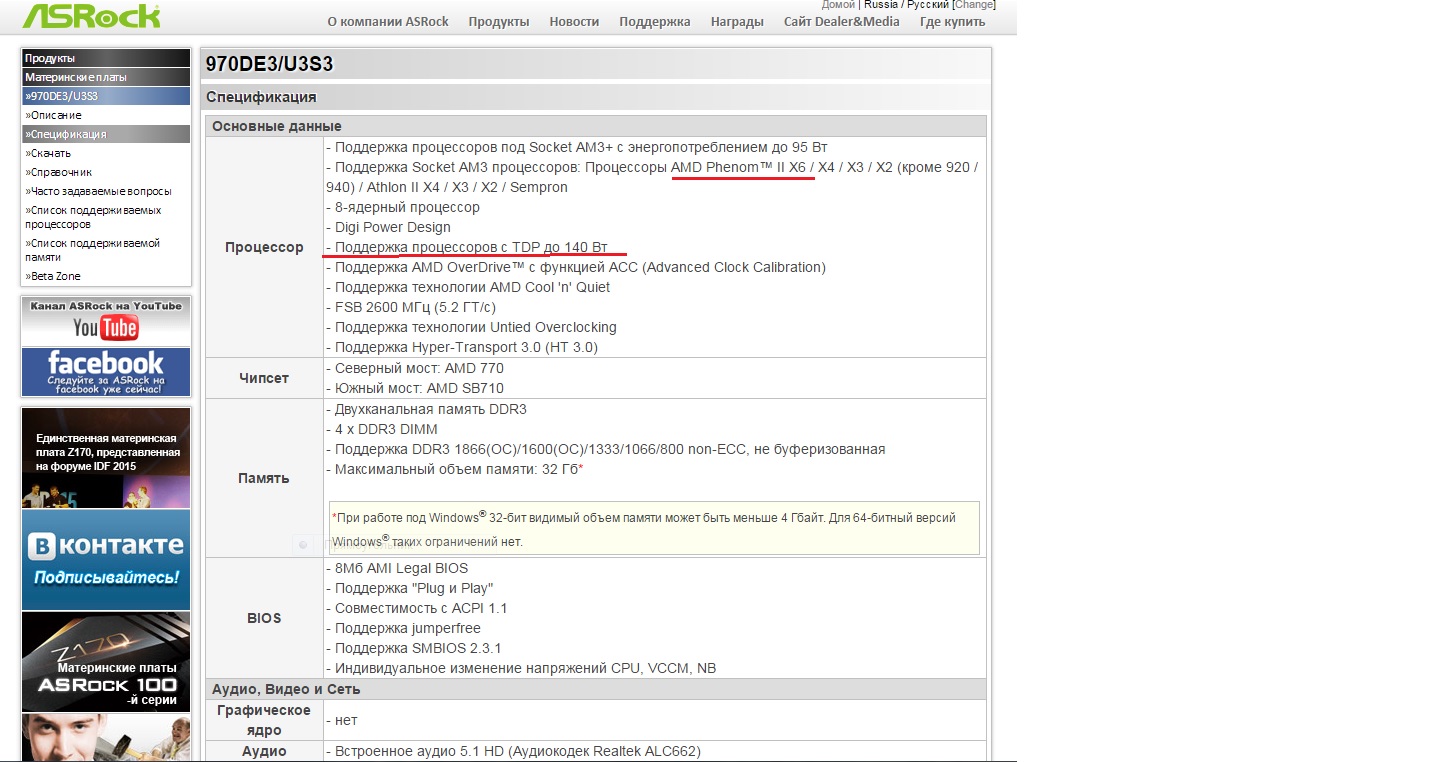Click the underlined TDP до 140 Вт line
The width and height of the screenshot is (1438, 762).
coord(467,247)
